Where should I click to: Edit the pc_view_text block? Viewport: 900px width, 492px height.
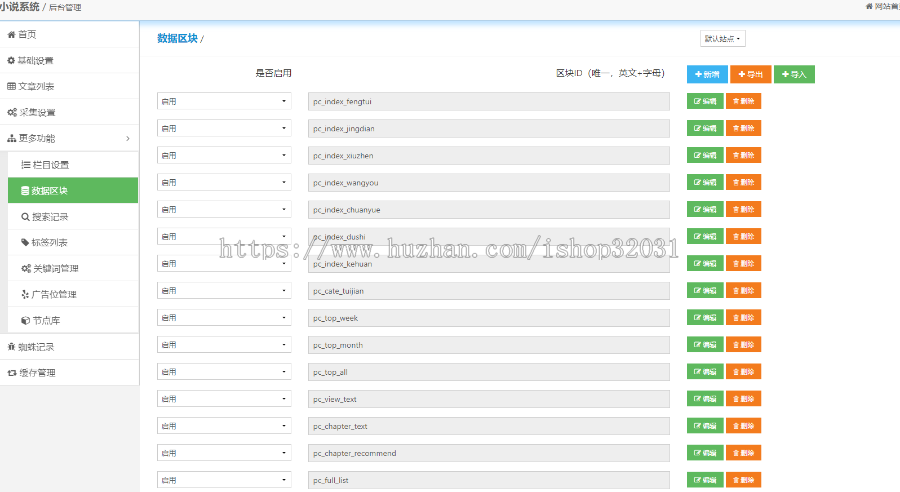[x=705, y=398]
